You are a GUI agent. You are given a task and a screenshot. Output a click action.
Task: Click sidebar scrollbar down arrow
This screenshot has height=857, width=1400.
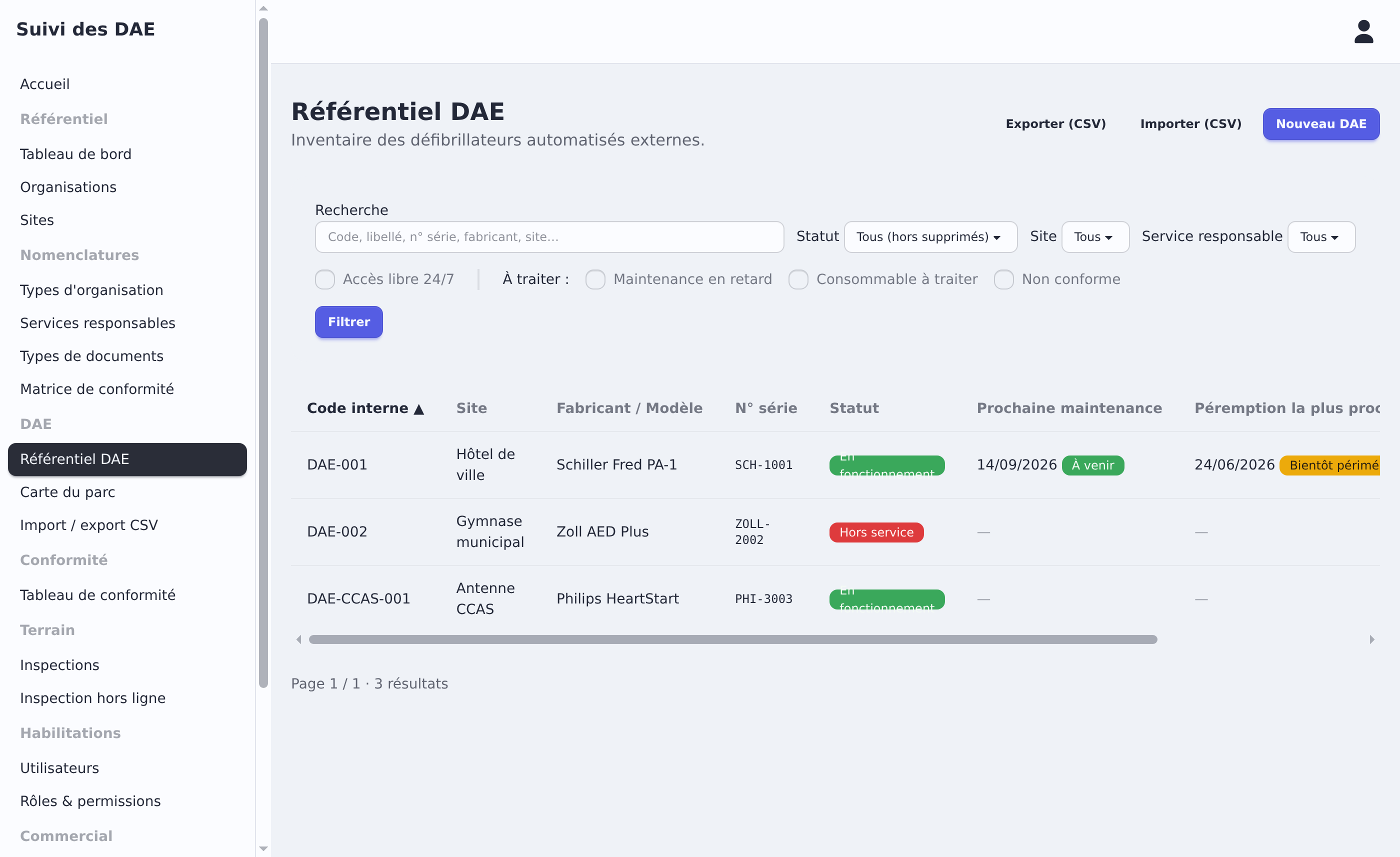[263, 848]
